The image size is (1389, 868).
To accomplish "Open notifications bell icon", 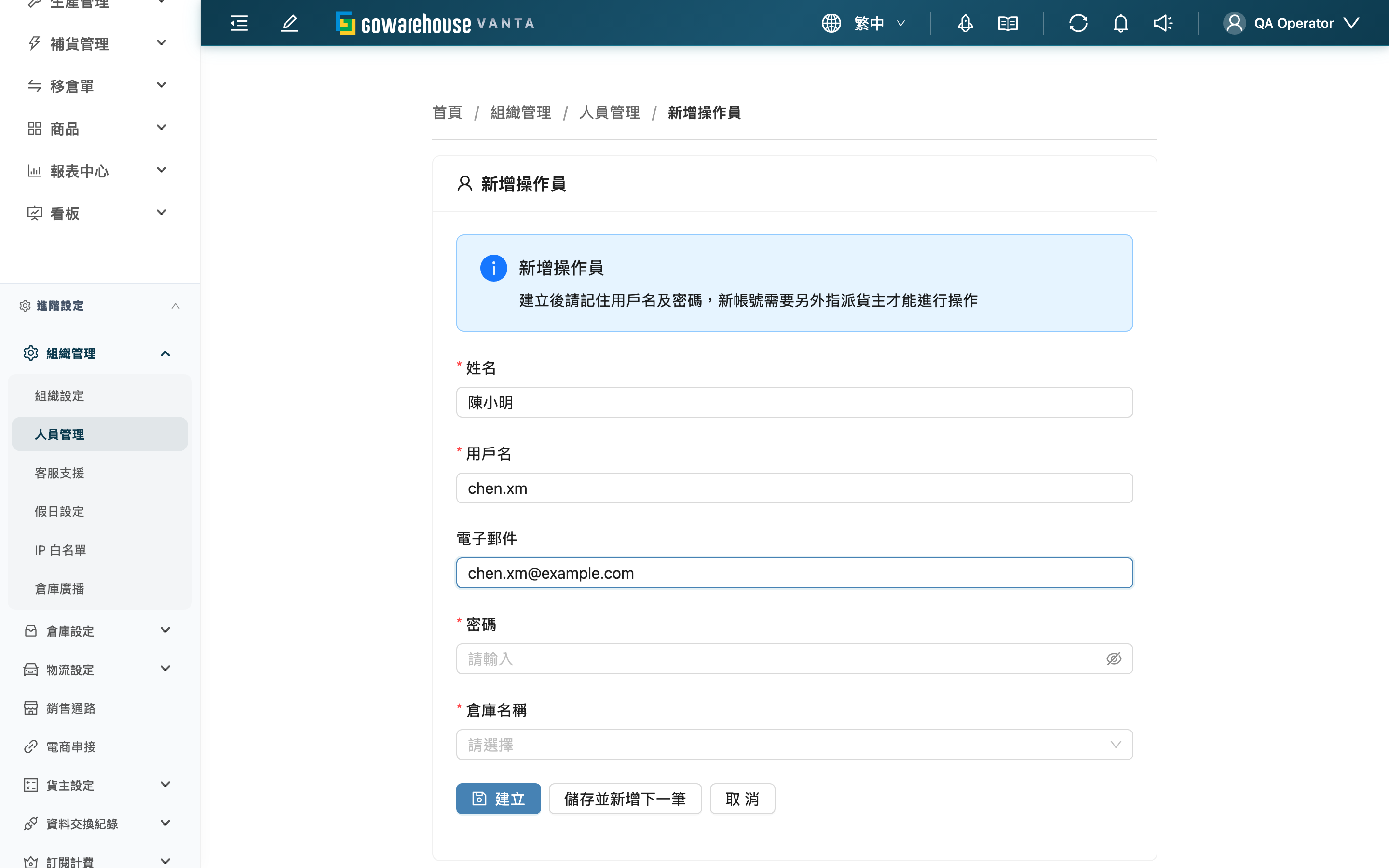I will coord(1120,23).
